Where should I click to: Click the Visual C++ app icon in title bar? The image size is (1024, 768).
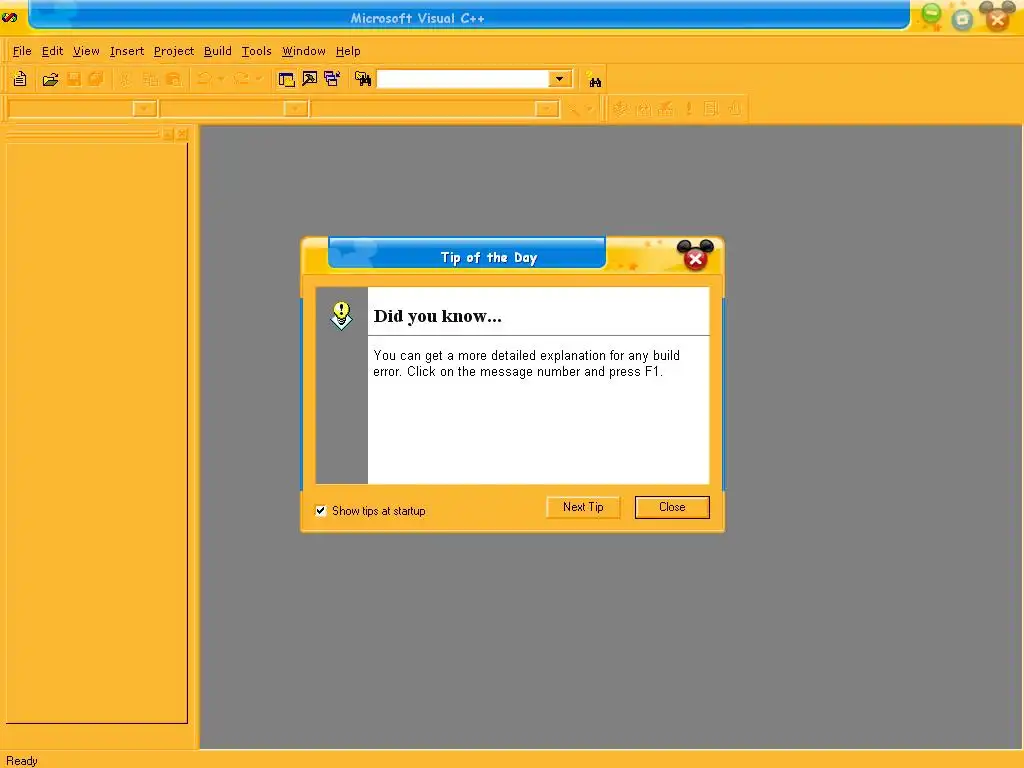pos(10,18)
